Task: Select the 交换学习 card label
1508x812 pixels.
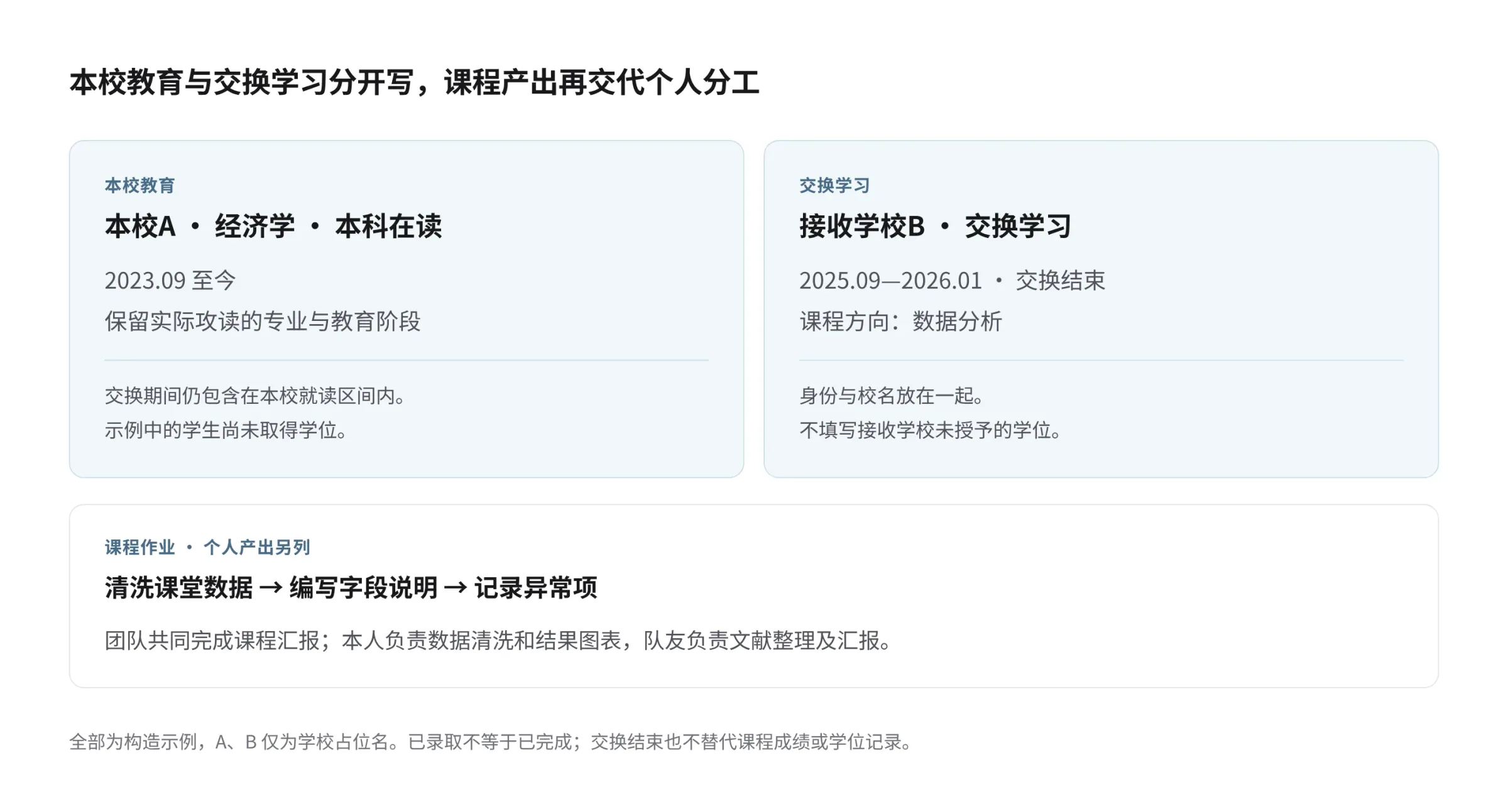Action: click(x=834, y=185)
